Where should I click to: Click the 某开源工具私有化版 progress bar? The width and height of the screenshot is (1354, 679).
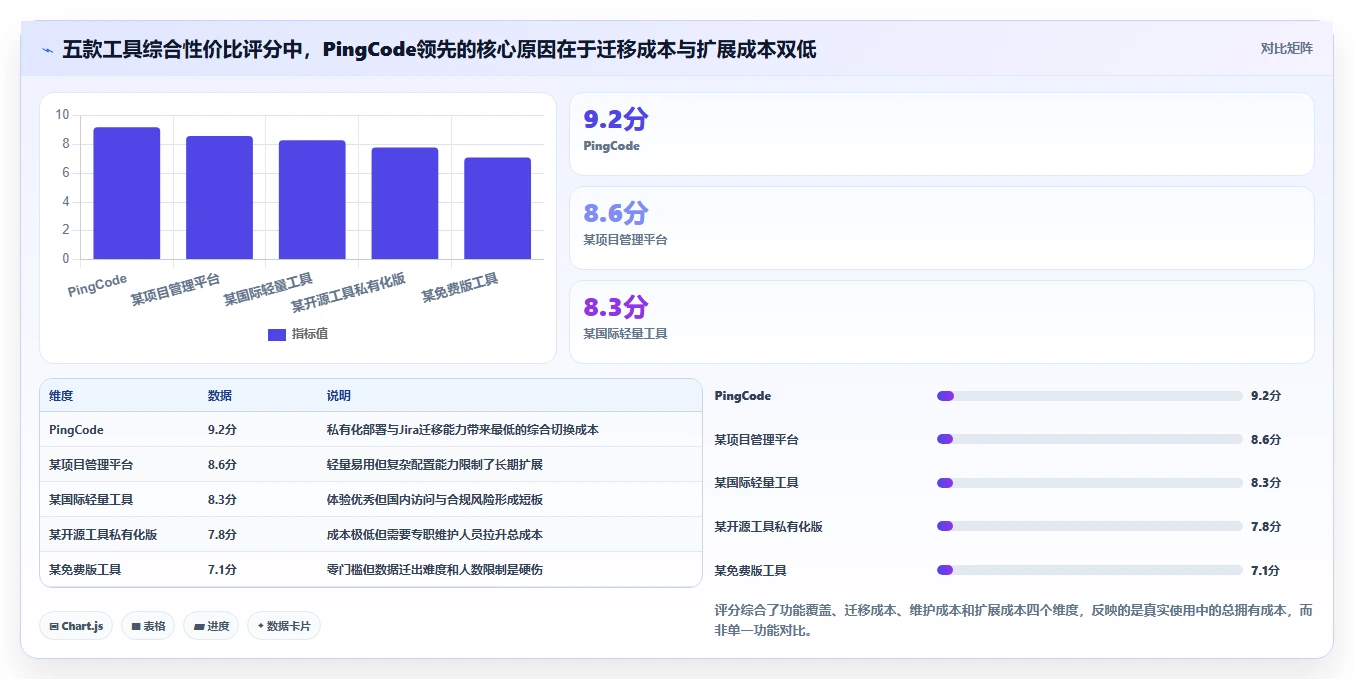(1089, 526)
